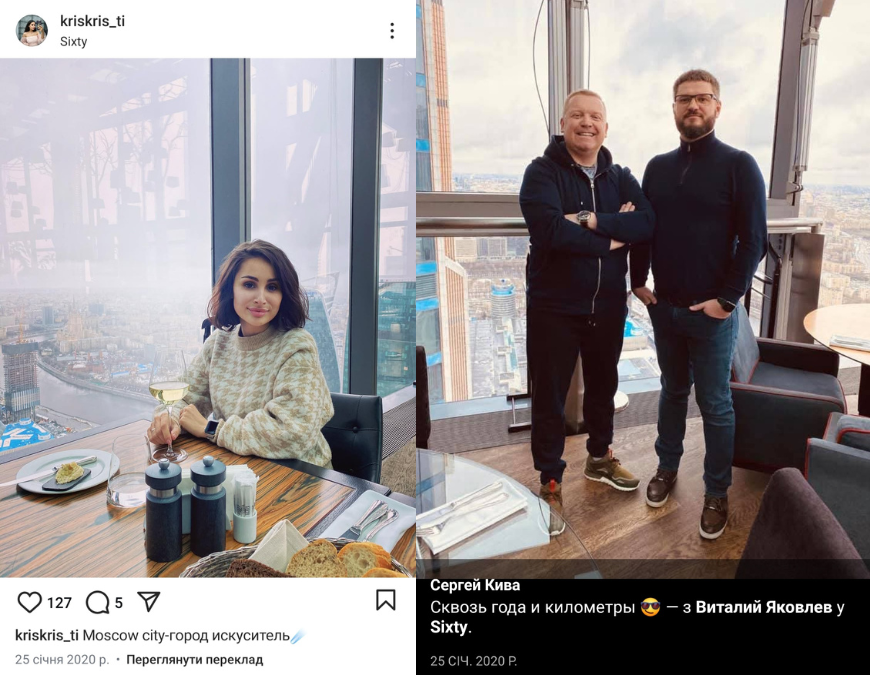Tap the right photo of two men

pos(643,289)
